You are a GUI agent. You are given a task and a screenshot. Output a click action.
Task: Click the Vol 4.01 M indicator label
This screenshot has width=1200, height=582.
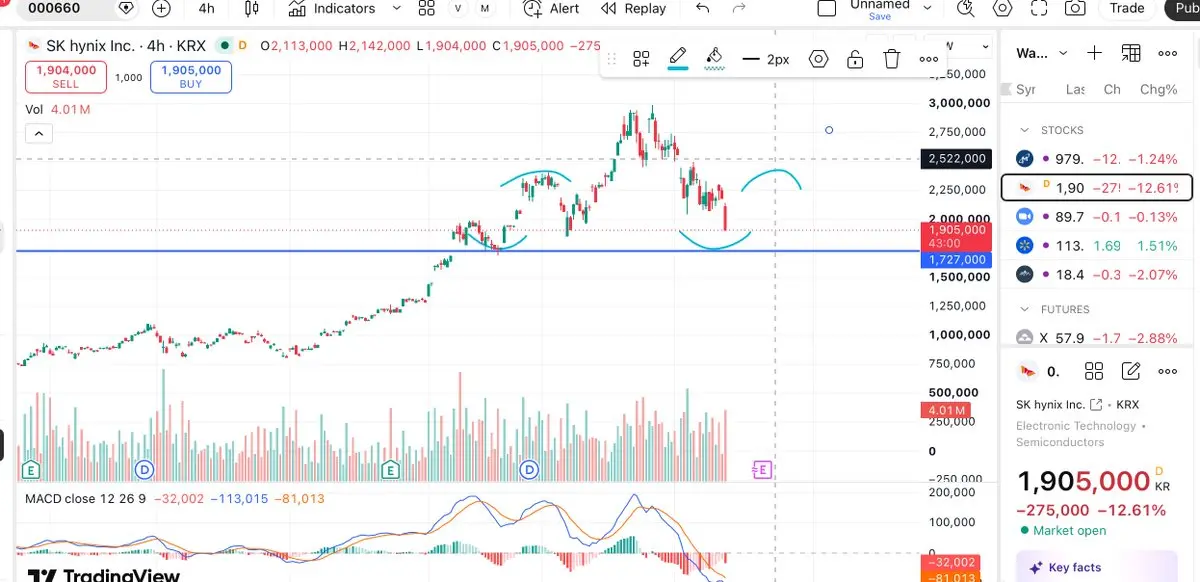(58, 110)
